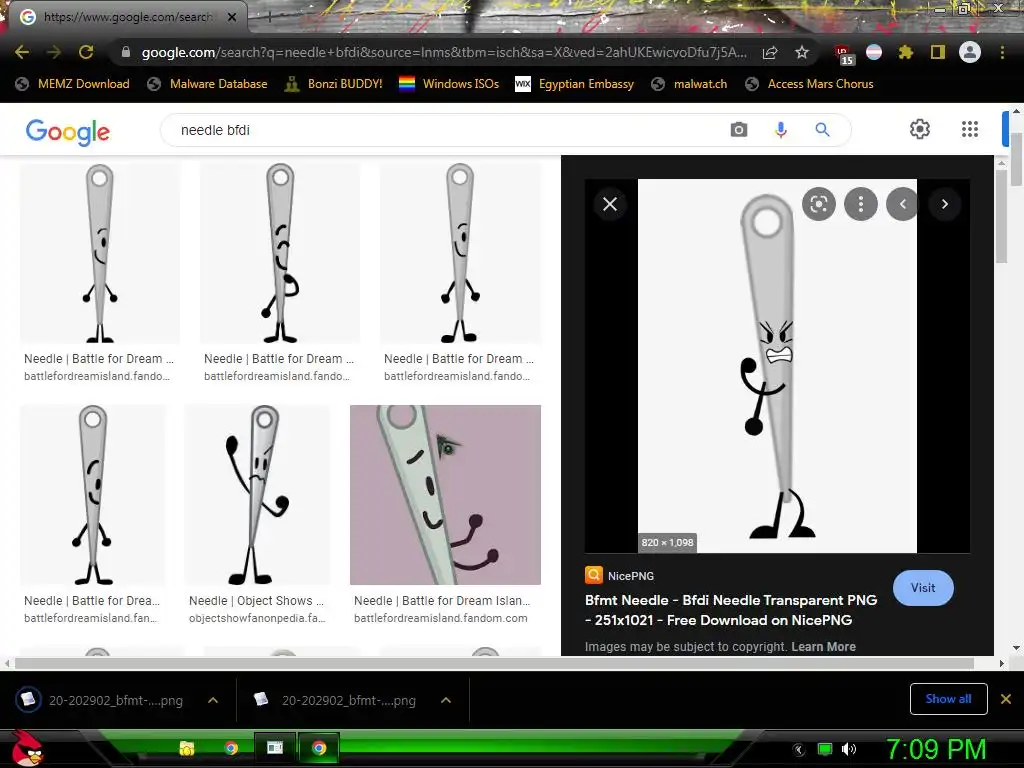
Task: Click the Google logo
Action: click(68, 131)
